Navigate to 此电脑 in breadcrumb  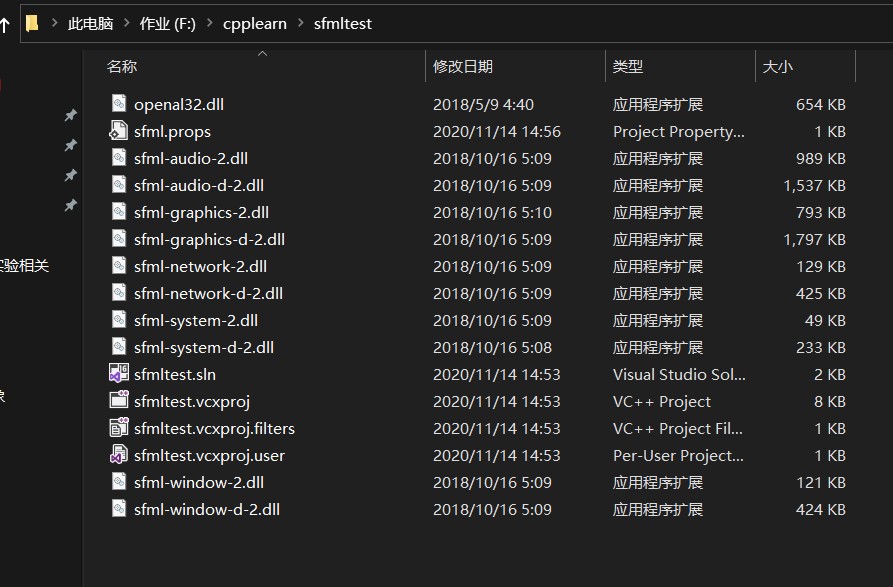pyautogui.click(x=91, y=23)
